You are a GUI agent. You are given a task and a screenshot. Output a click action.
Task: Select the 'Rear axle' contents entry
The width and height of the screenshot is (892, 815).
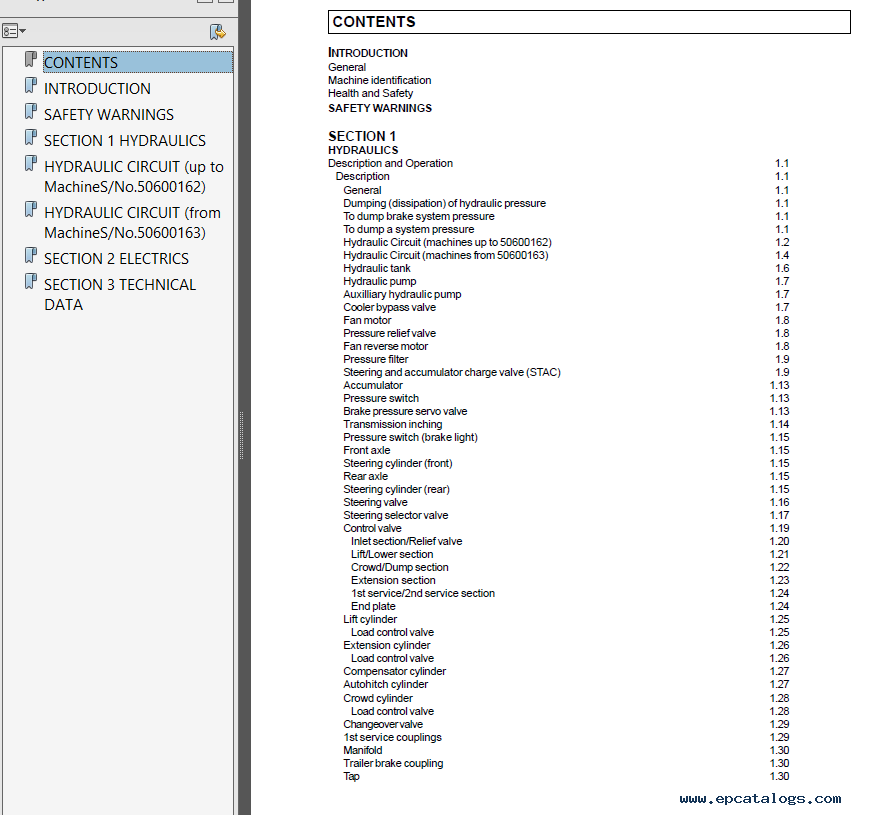[365, 477]
